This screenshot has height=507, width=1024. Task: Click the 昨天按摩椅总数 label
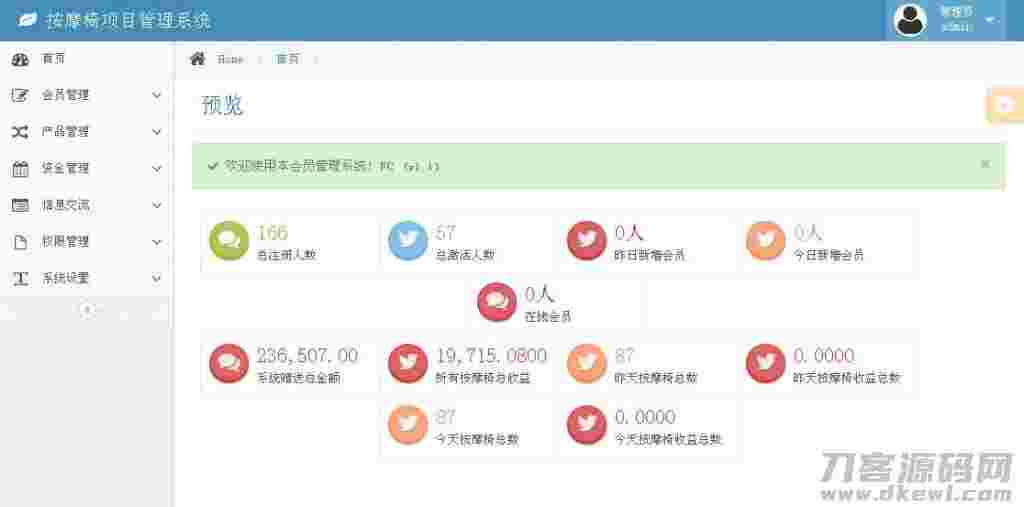click(656, 378)
